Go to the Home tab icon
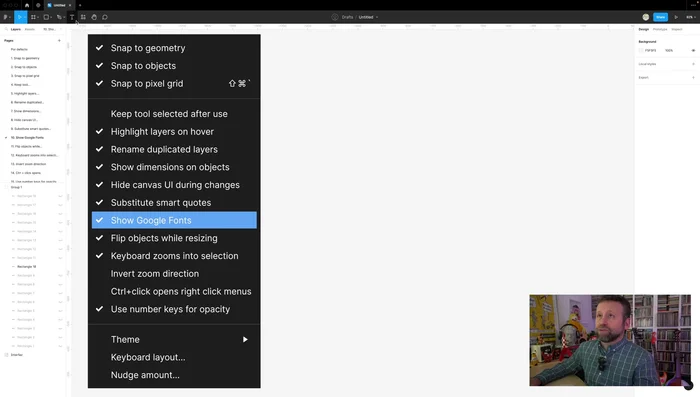The image size is (700, 397). (27, 5)
